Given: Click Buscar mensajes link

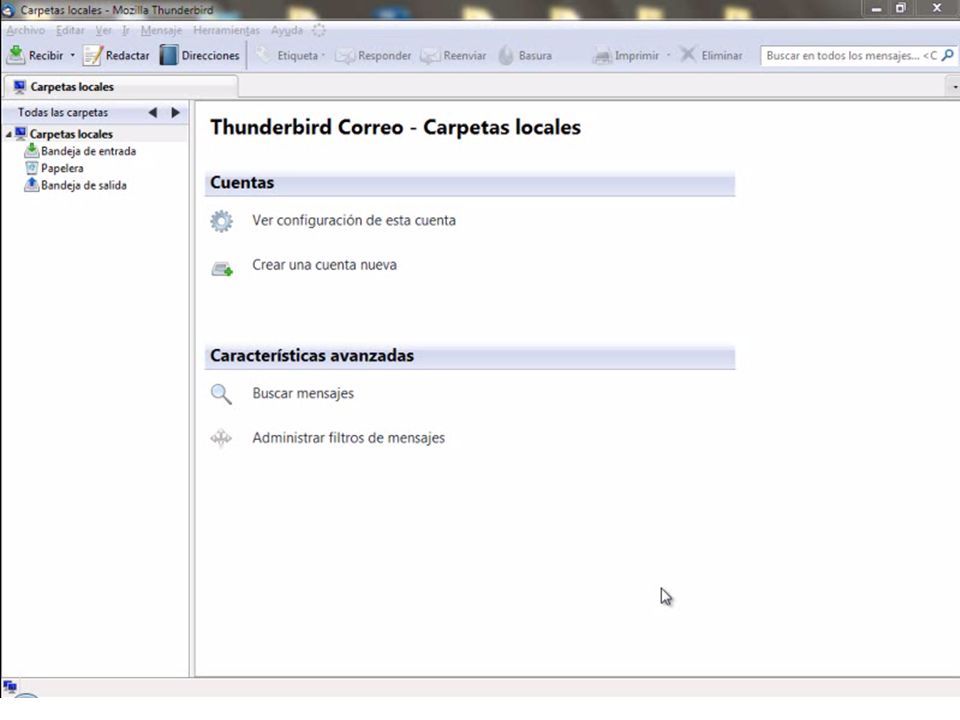Looking at the screenshot, I should click(303, 394).
